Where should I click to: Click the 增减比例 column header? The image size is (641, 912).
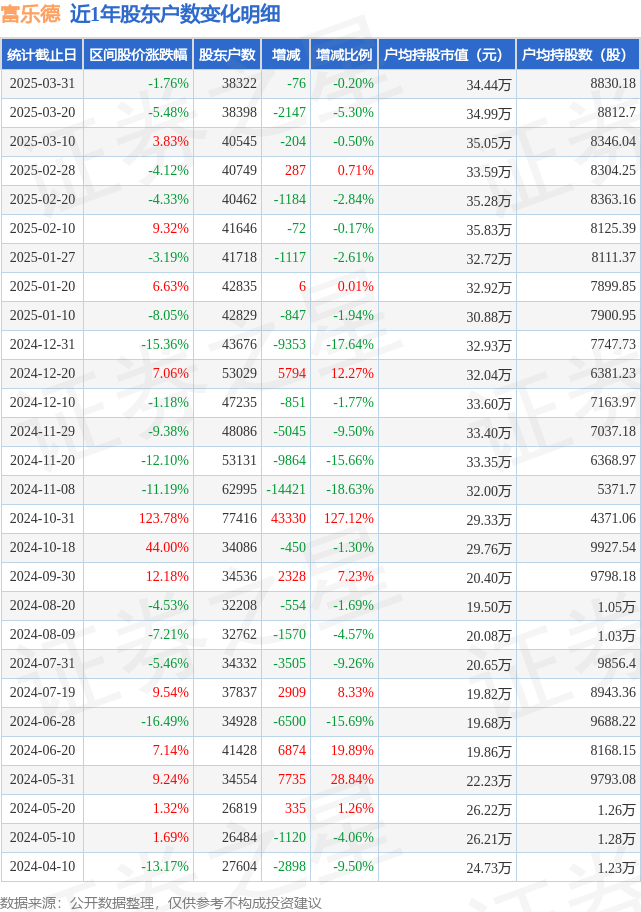click(x=344, y=55)
